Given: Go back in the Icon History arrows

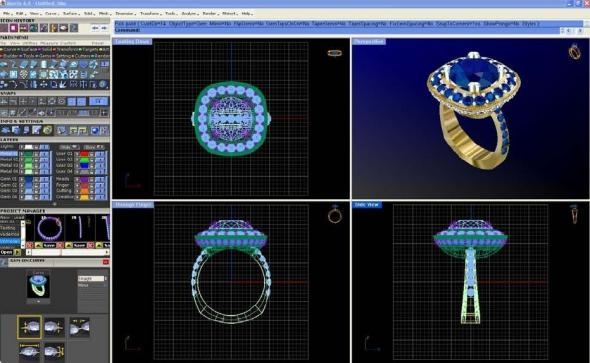Looking at the screenshot, I should click(x=95, y=28).
